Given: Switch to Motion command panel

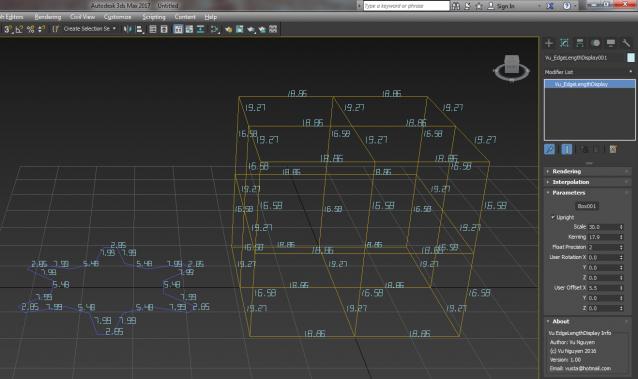Looking at the screenshot, I should pos(595,43).
